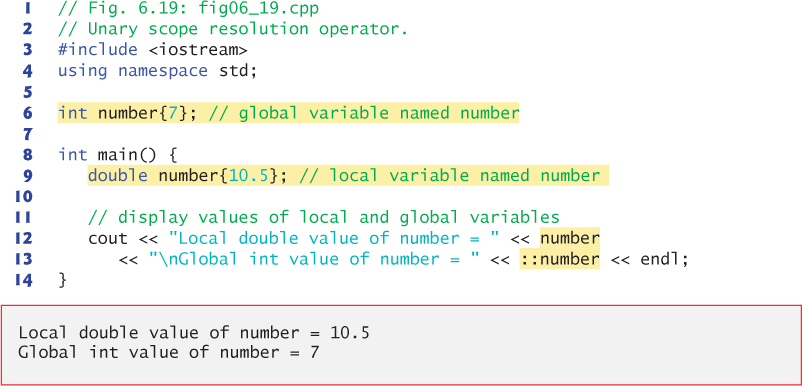Screen dimensions: 802x386
Task: Click string "\nGlobal int value of number = "
Action: 315,259
